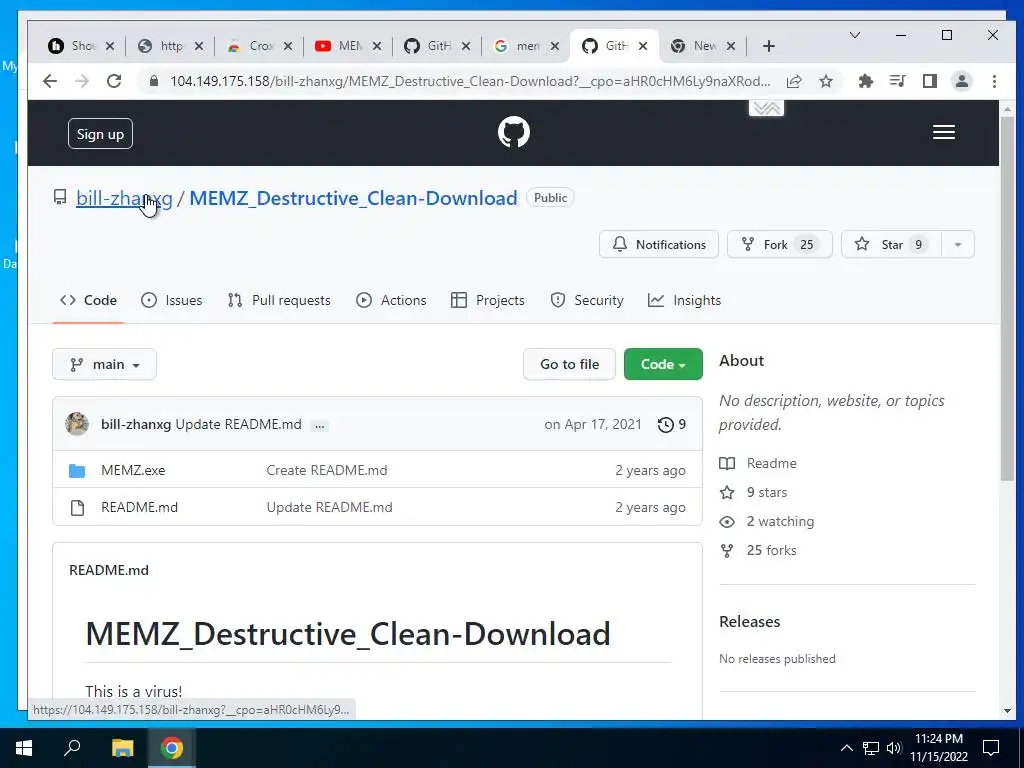Click the scrollbar down arrow
Image resolution: width=1024 pixels, height=768 pixels.
(1006, 711)
